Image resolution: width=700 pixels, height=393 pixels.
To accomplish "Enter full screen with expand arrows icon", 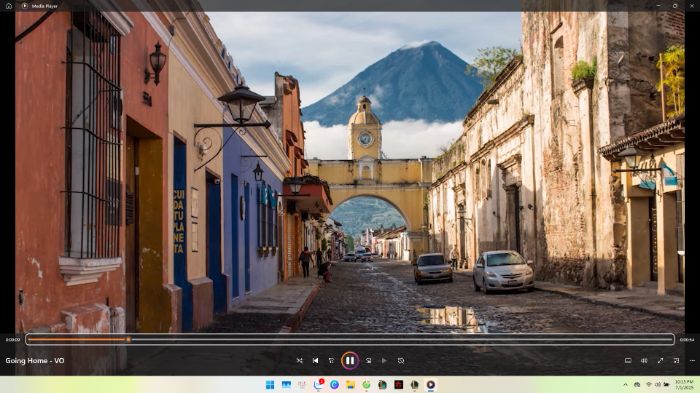I will [660, 360].
